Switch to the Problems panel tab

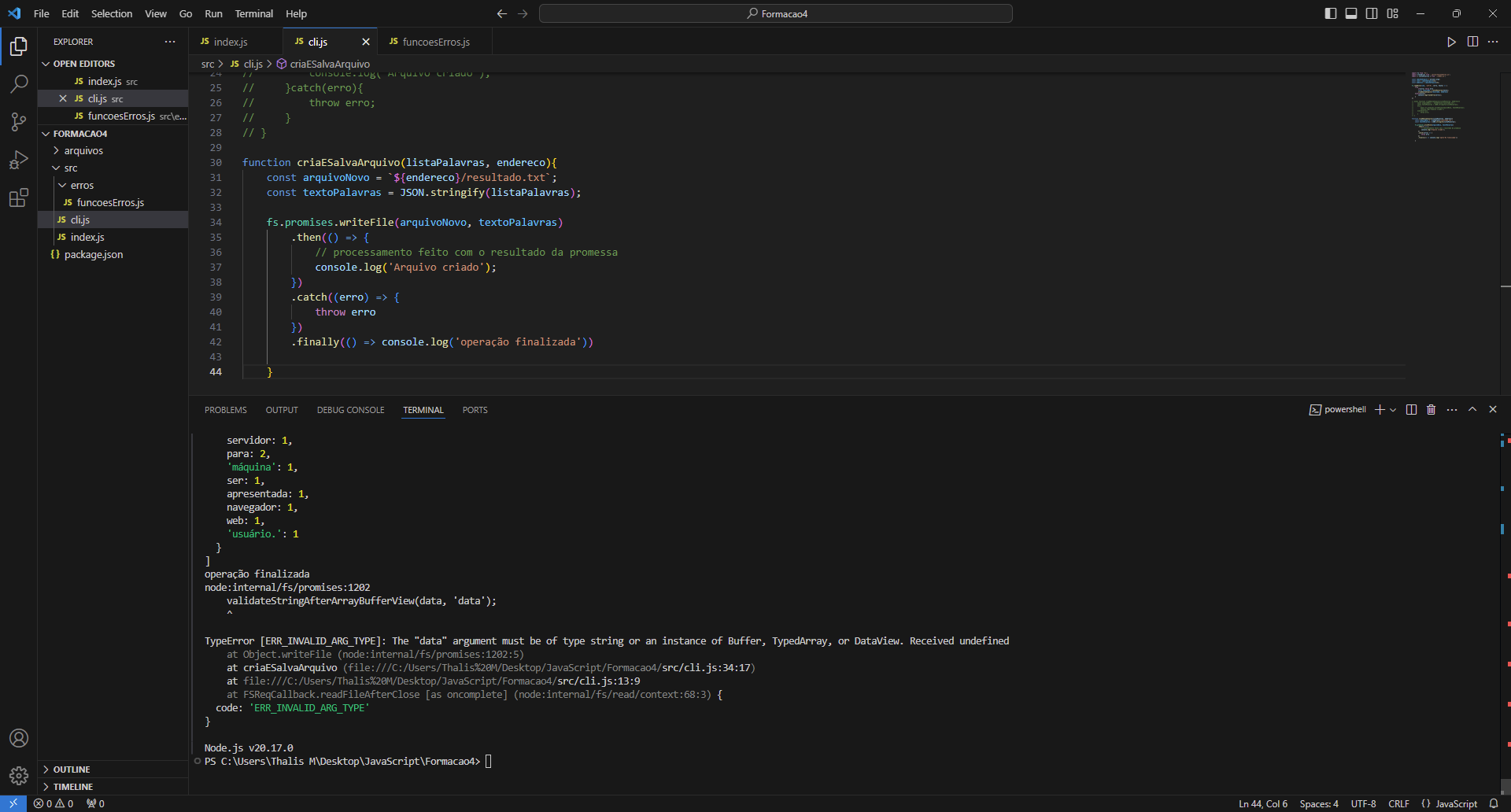(226, 410)
